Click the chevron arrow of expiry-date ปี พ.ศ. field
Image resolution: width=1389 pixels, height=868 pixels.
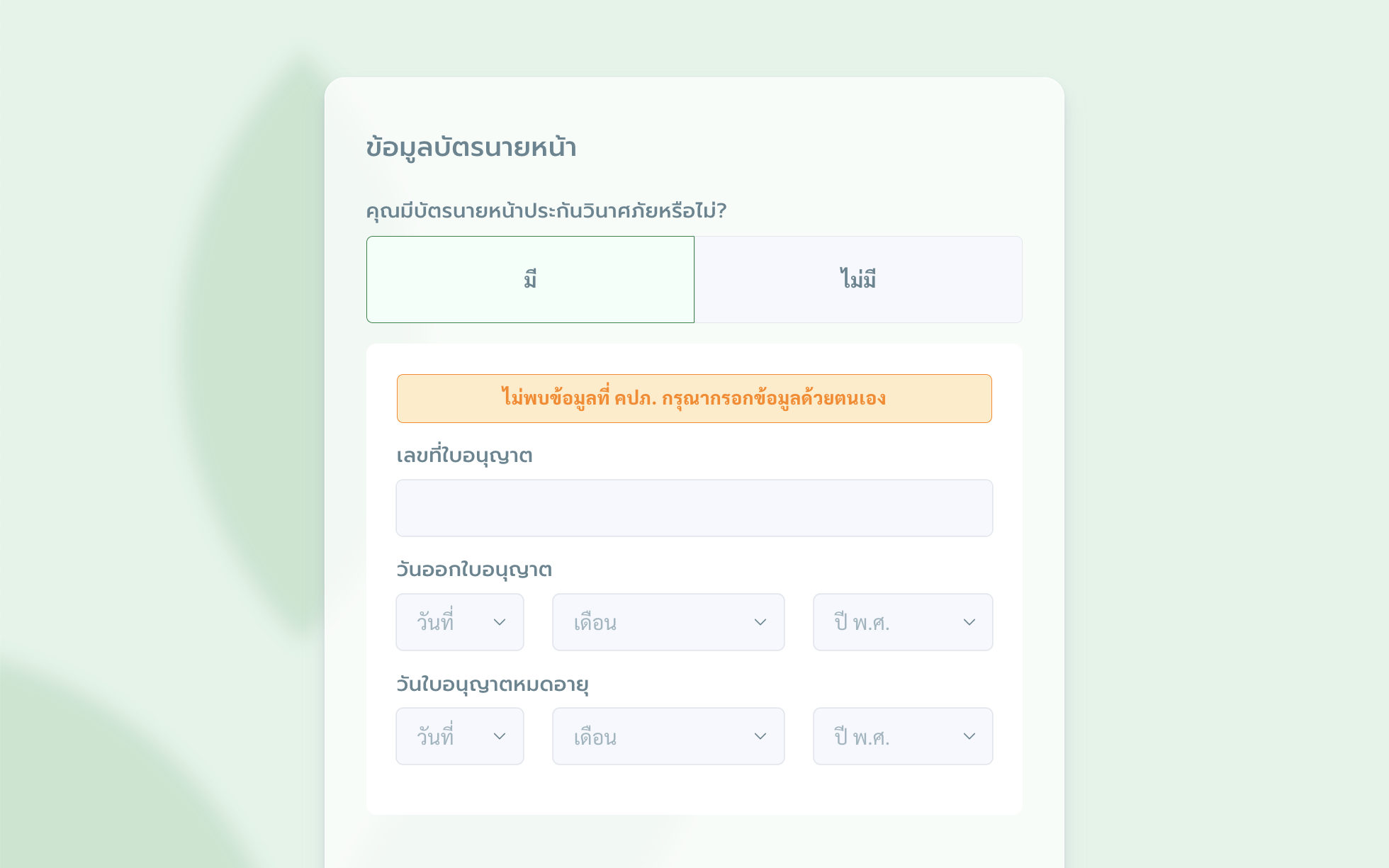pos(969,736)
